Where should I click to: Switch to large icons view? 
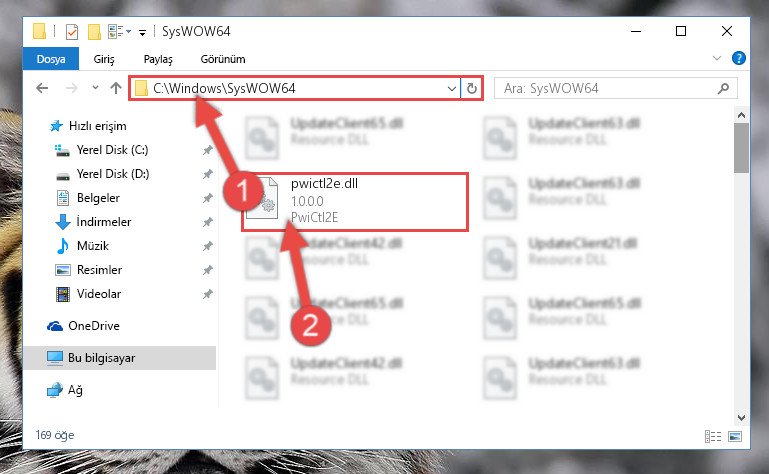coord(735,436)
